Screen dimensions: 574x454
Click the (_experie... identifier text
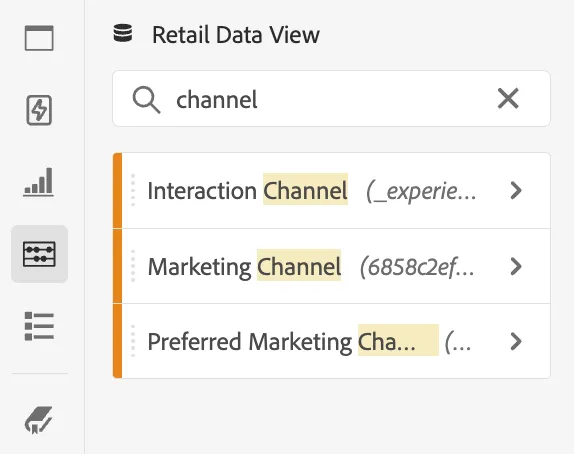pos(421,191)
